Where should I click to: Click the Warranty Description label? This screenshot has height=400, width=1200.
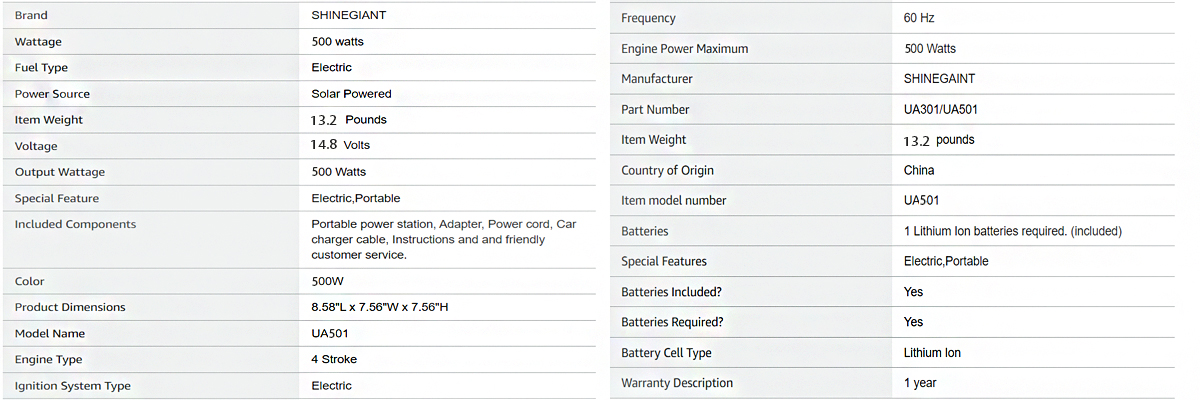(x=676, y=383)
